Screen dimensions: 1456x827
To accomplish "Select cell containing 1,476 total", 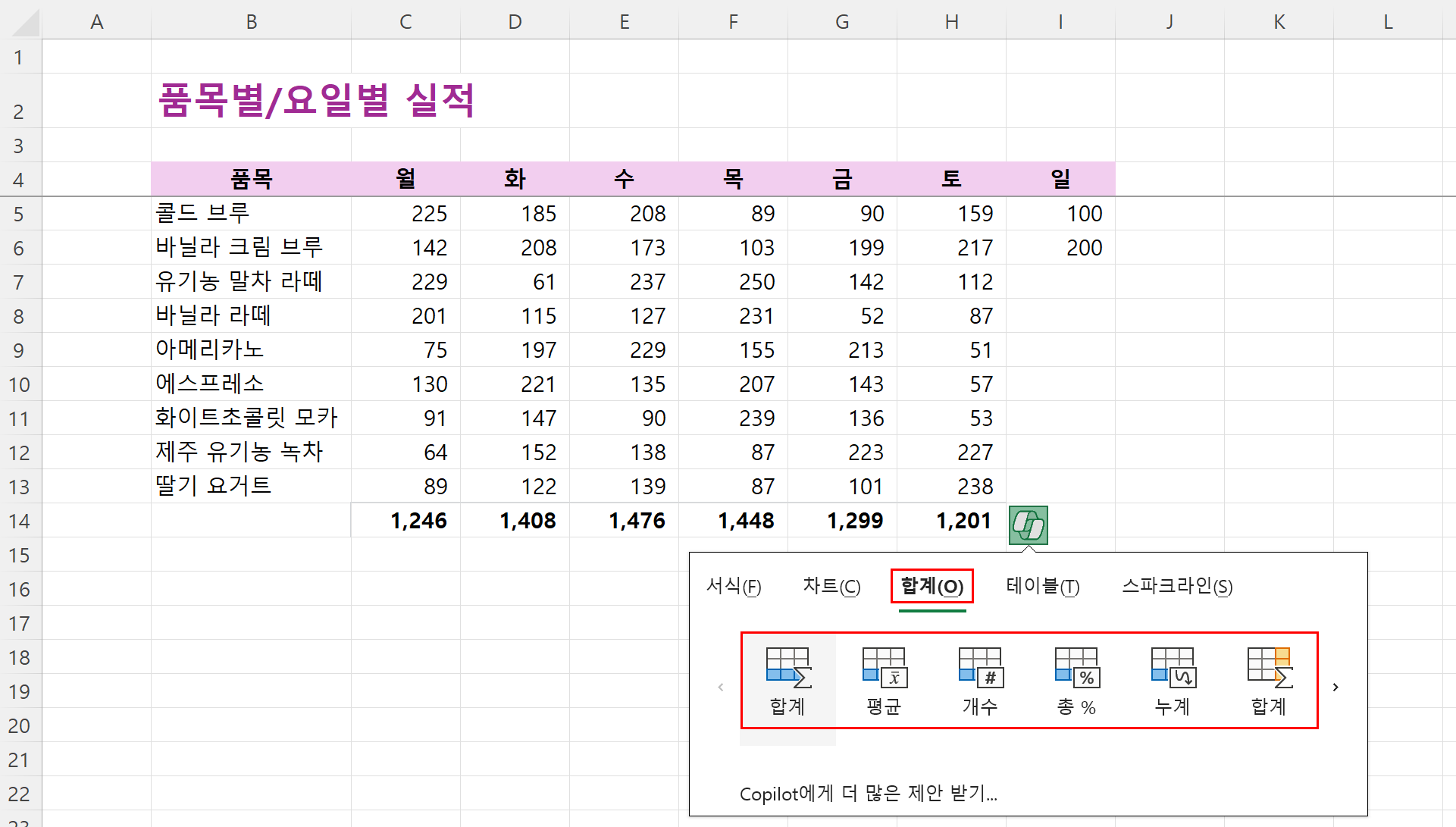I will click(x=624, y=521).
